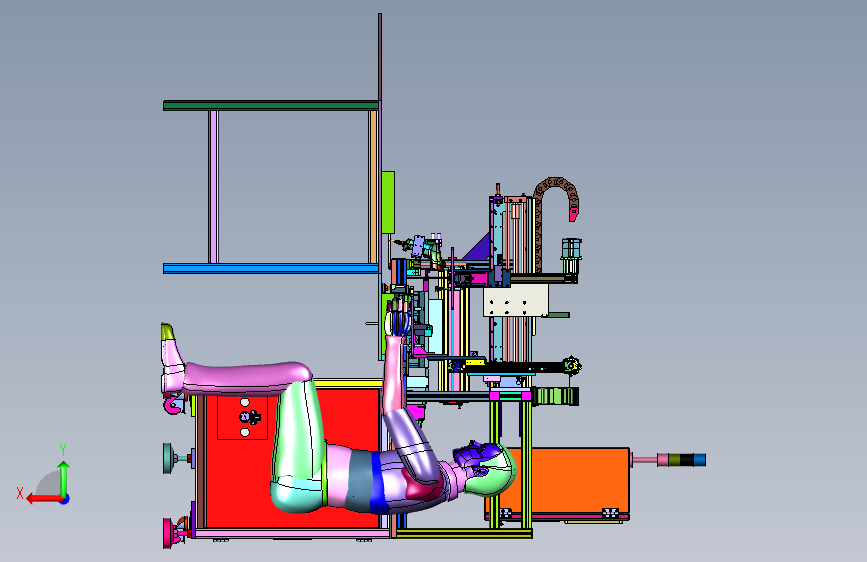Select the pink end bracket of the cable chain
The width and height of the screenshot is (867, 562).
[573, 214]
